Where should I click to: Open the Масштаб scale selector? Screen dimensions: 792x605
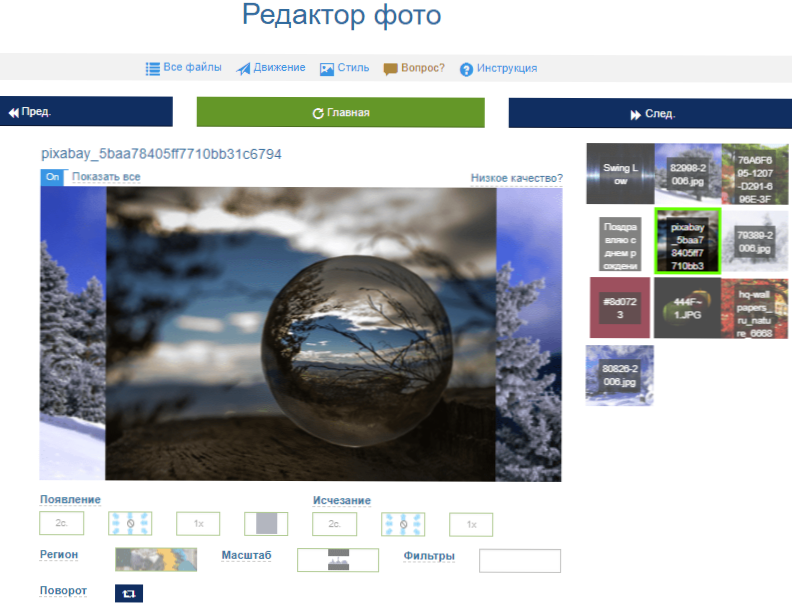(338, 560)
